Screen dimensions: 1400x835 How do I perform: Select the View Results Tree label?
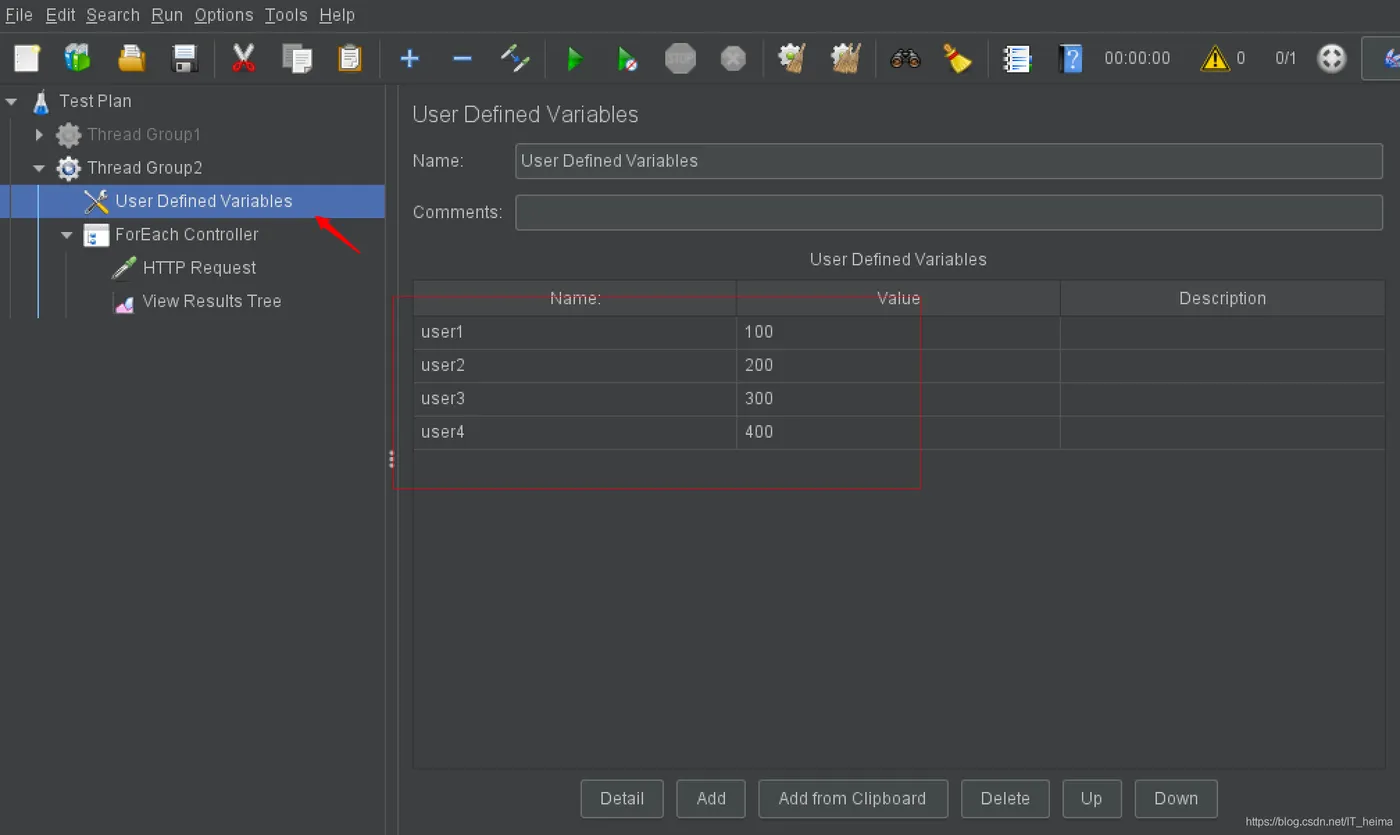pos(212,302)
